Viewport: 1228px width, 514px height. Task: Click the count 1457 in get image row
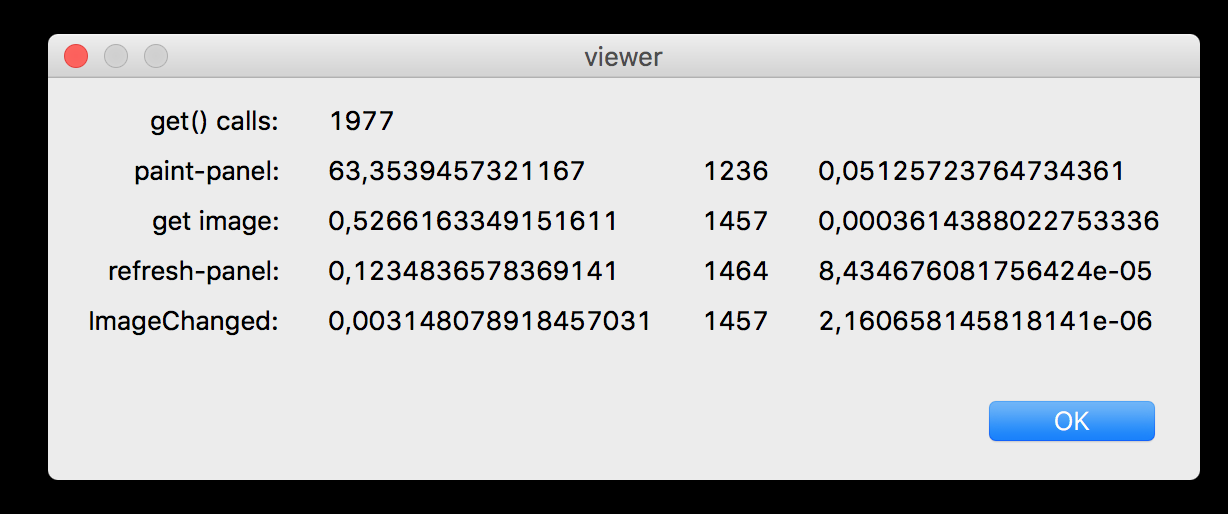(736, 222)
